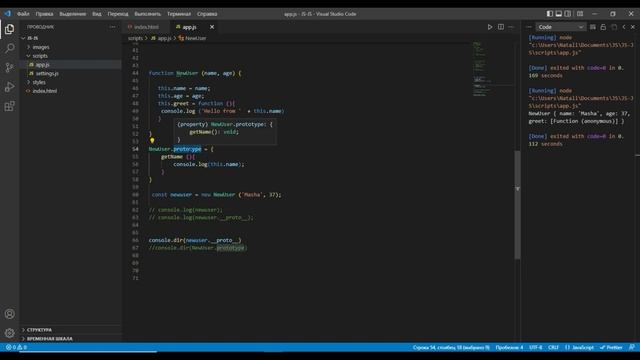The height and width of the screenshot is (360, 640).
Task: Toggle the secondary sidebar layout icon
Action: (x=568, y=14)
